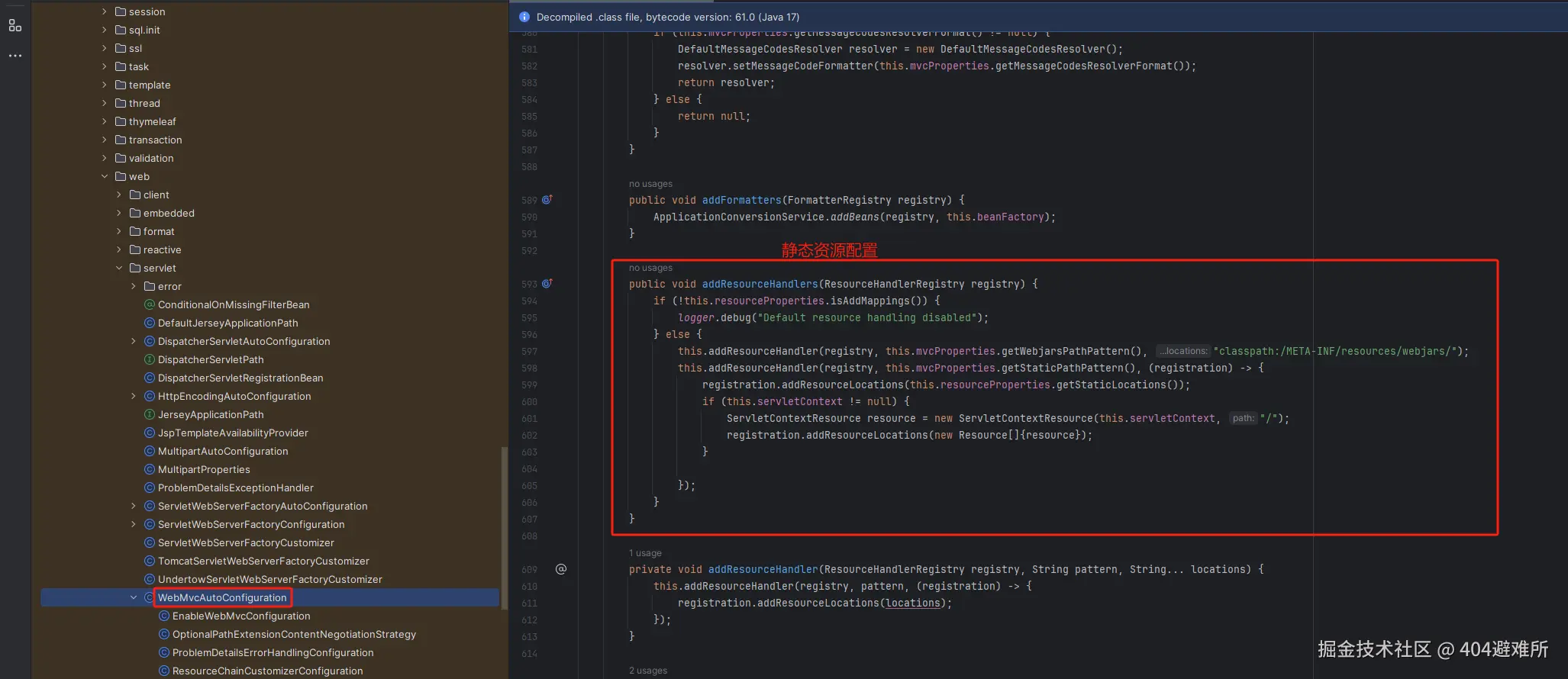Expand the client package under web

119,195
